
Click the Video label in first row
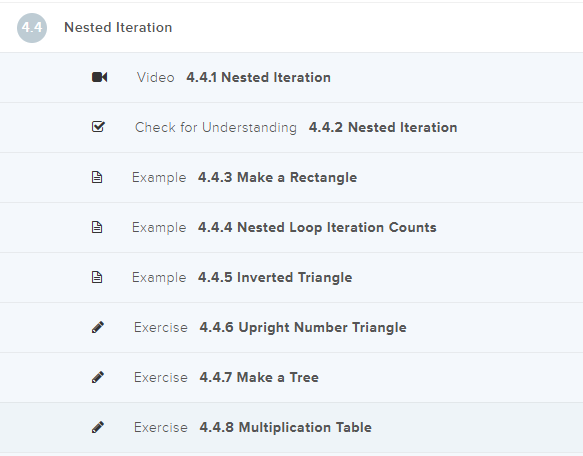tap(155, 77)
